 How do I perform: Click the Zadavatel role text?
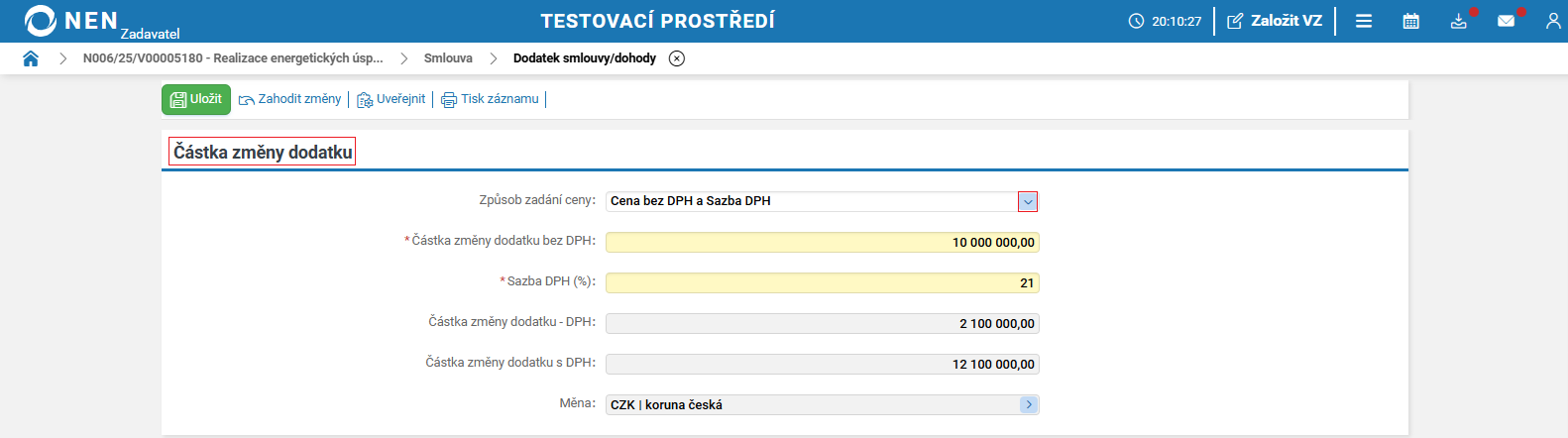pos(150,34)
